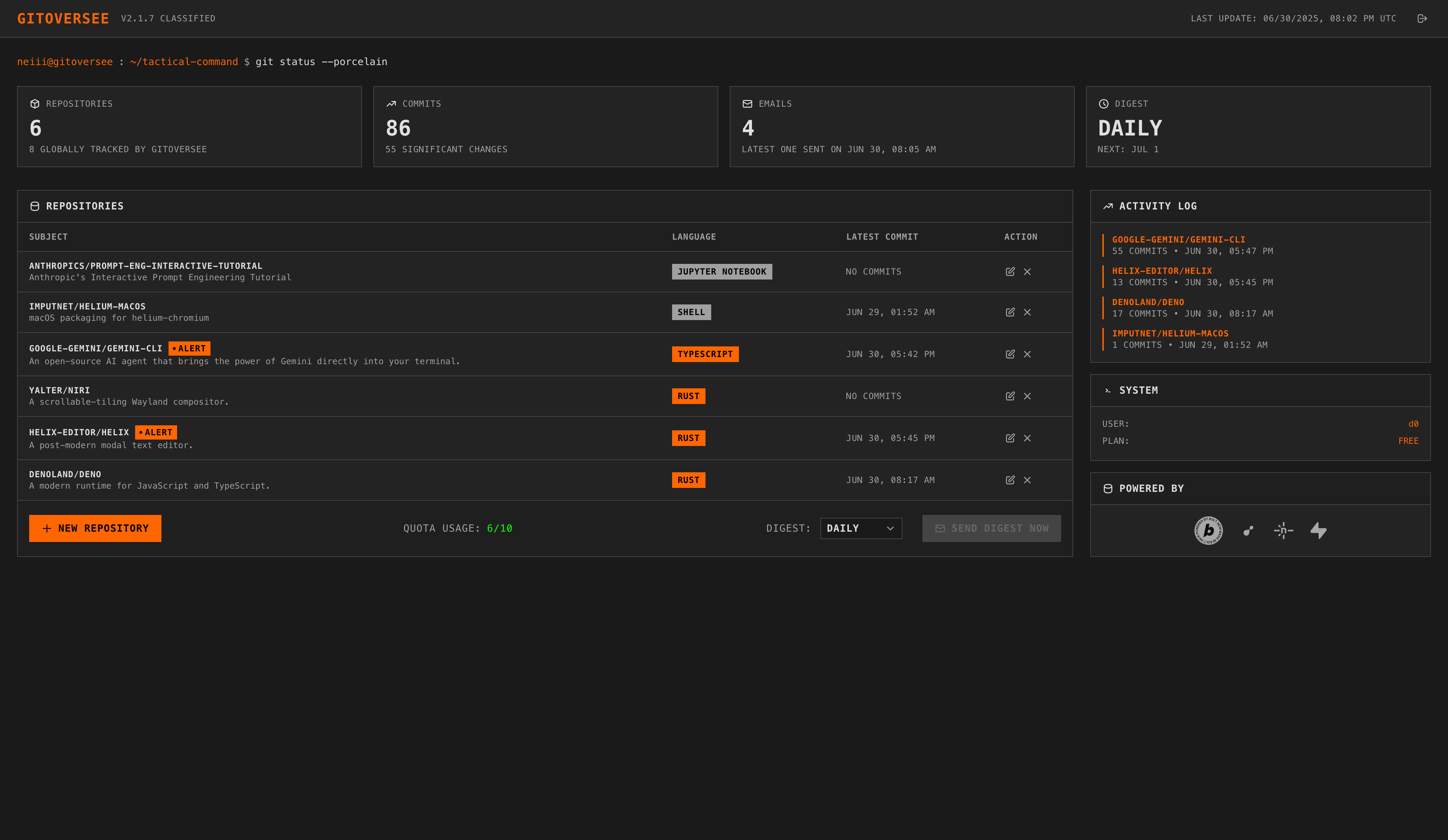Screen dimensions: 1448x840
Task: Click the logout icon in header
Action: pyautogui.click(x=1422, y=18)
